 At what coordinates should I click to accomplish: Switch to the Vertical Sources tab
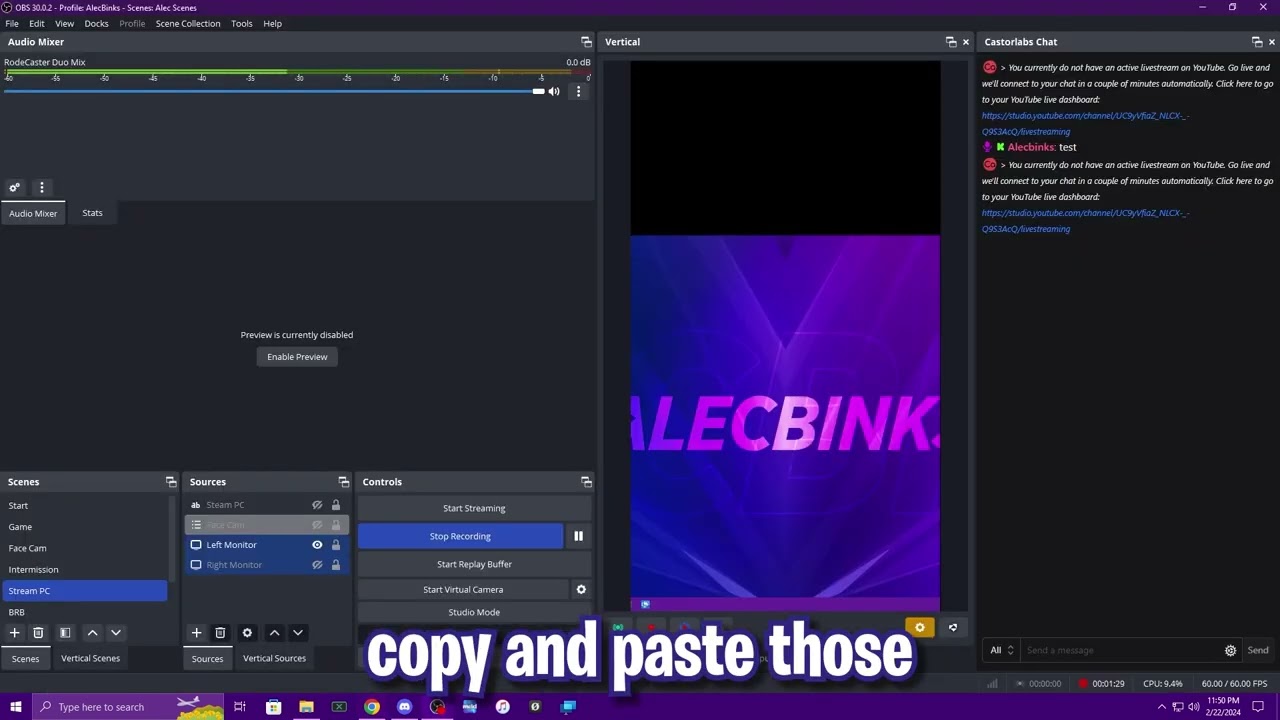[274, 658]
